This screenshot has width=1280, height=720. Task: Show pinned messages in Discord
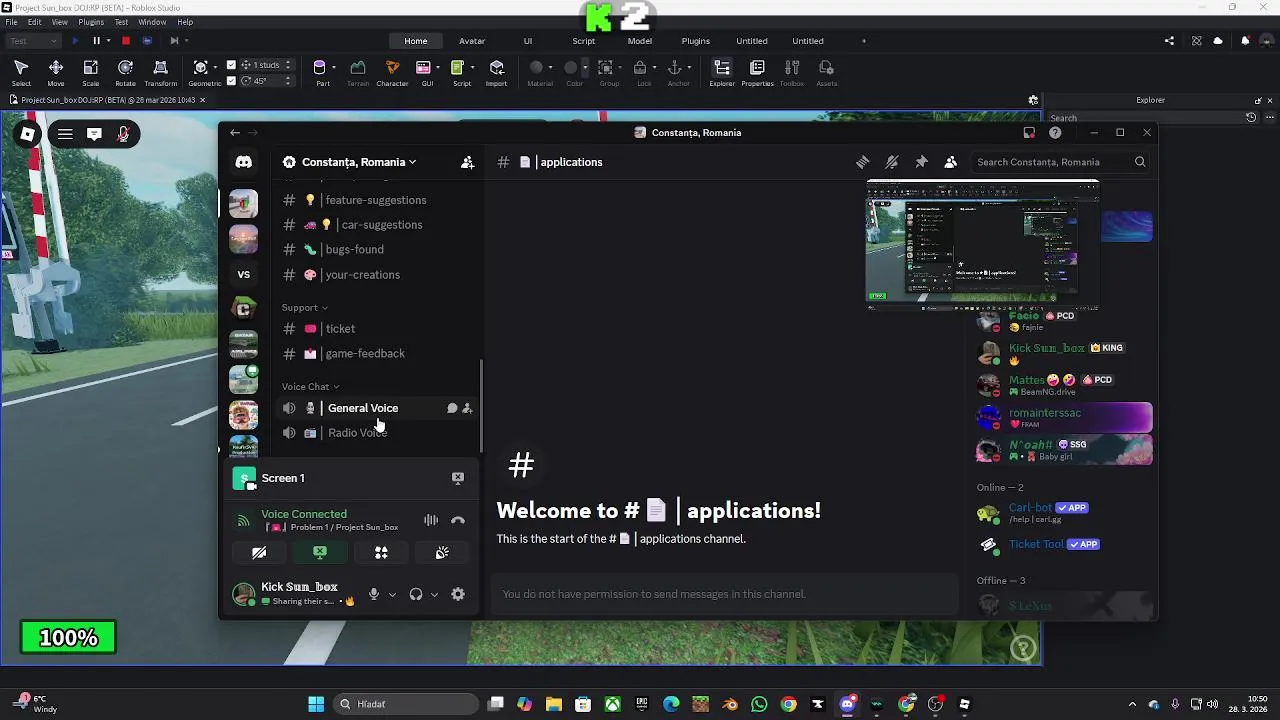(x=921, y=162)
